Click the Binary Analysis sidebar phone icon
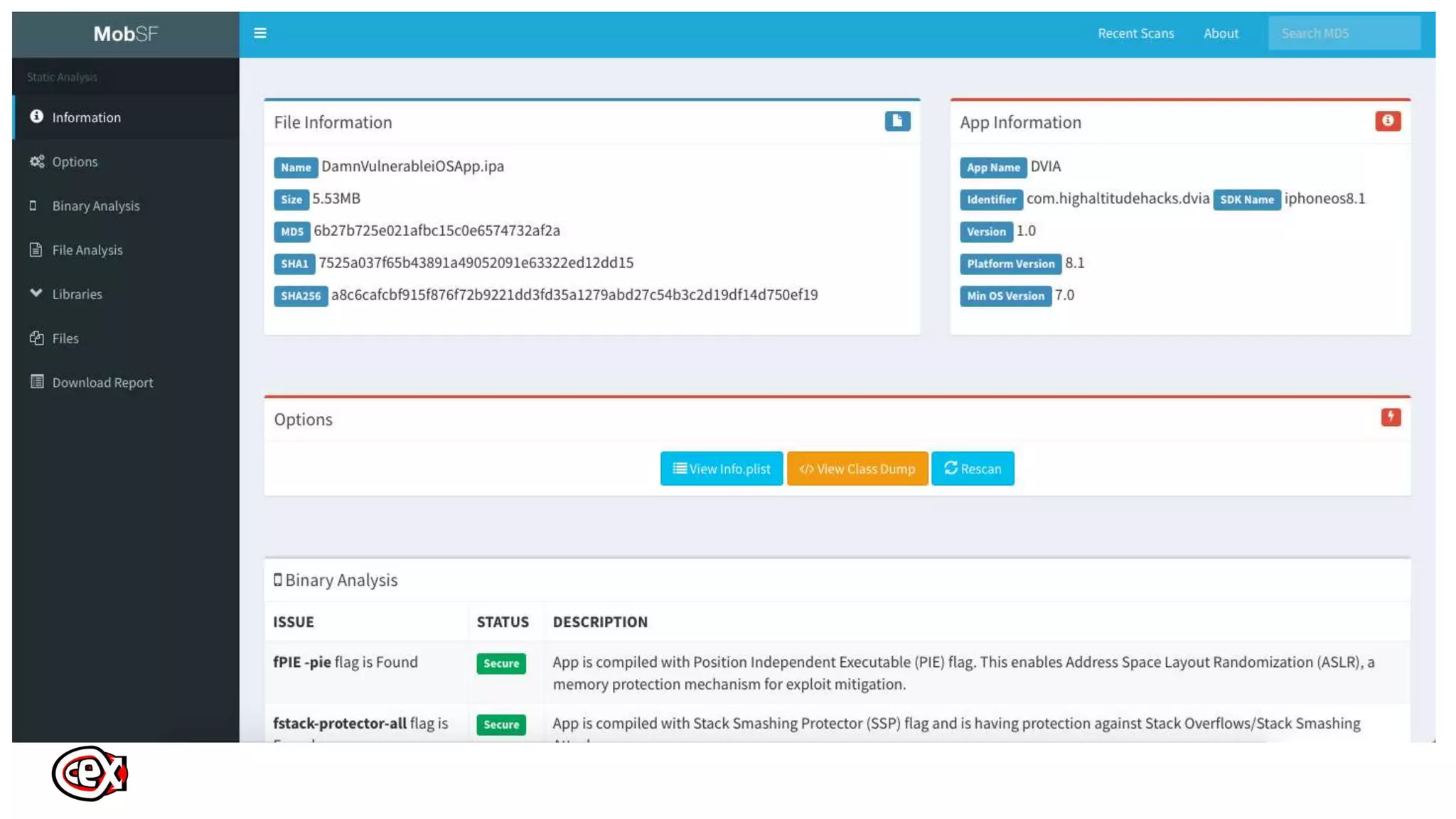The image size is (1456, 819). (x=33, y=205)
